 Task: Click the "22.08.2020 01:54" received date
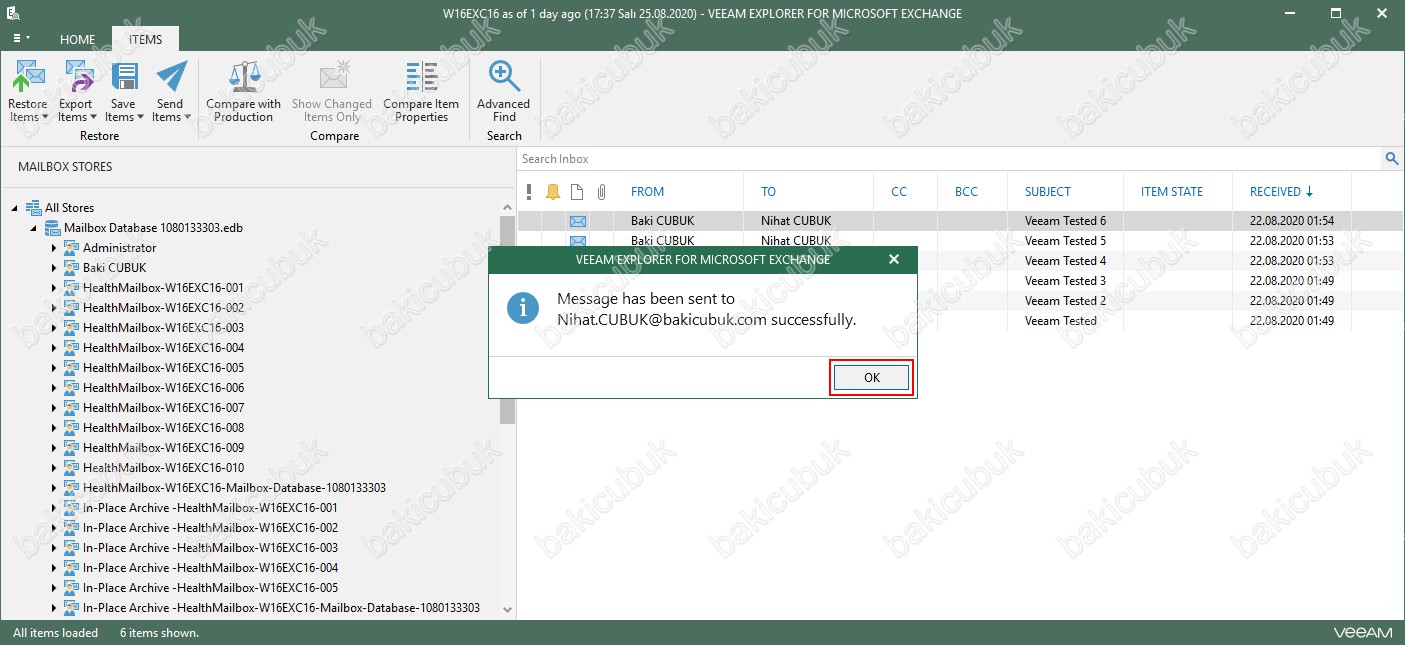pyautogui.click(x=1292, y=221)
